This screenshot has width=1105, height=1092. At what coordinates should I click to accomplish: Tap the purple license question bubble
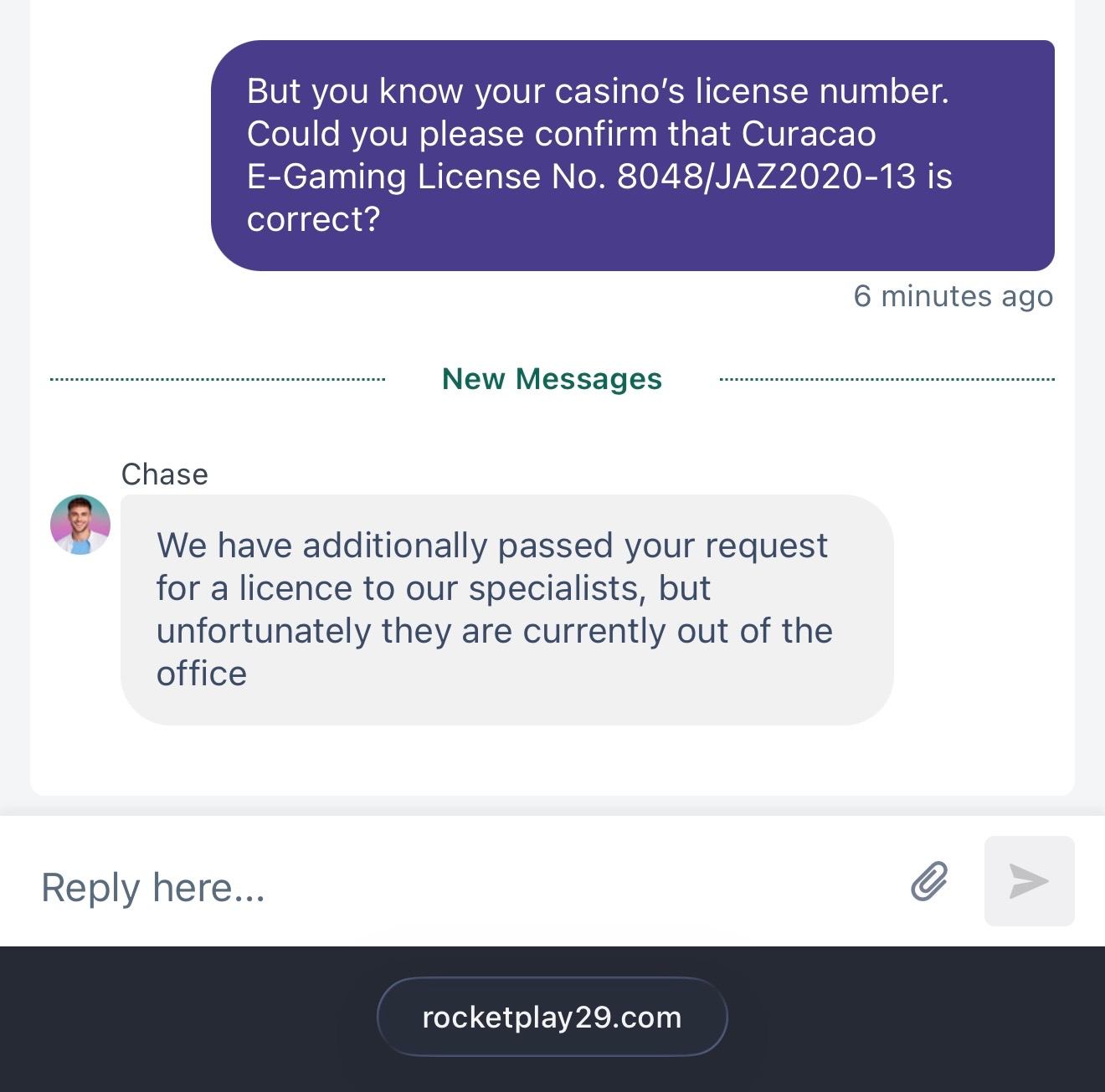[632, 156]
